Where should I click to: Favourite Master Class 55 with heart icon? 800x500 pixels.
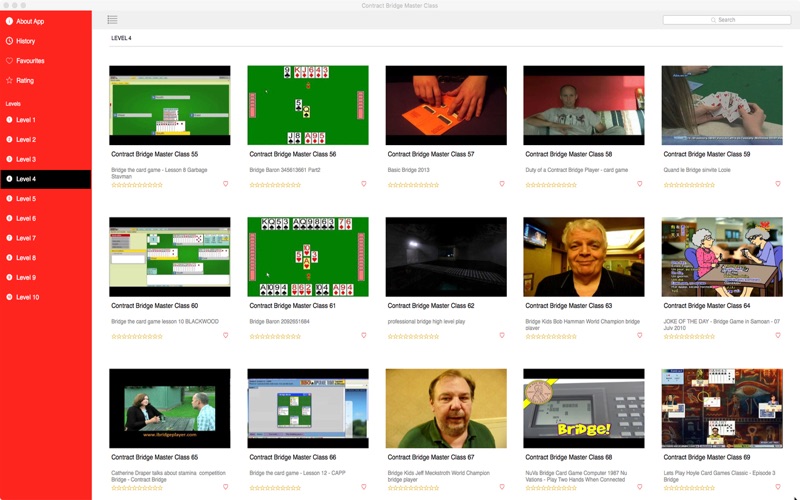[x=226, y=184]
